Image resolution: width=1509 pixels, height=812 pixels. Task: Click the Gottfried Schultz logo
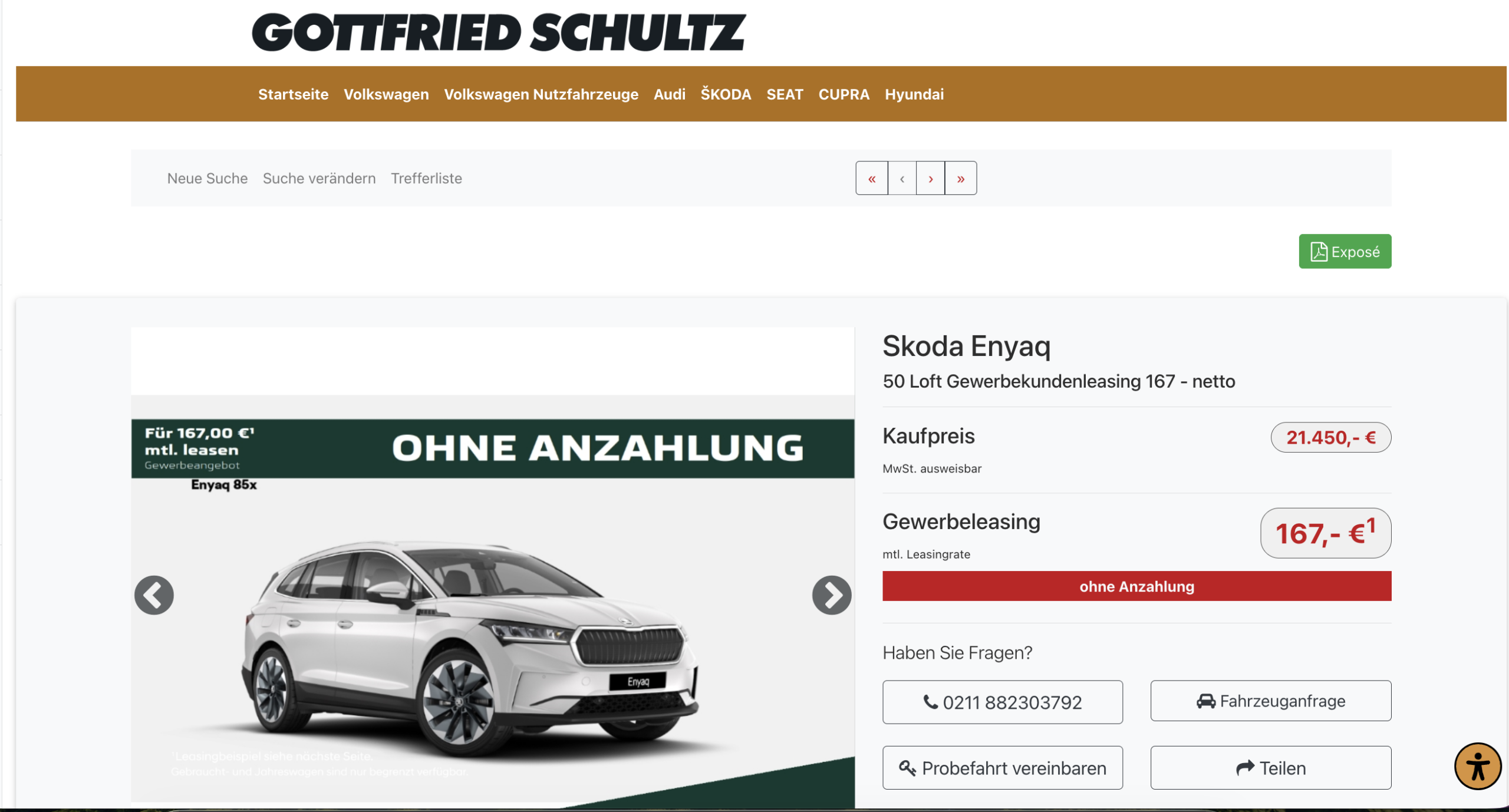(499, 32)
